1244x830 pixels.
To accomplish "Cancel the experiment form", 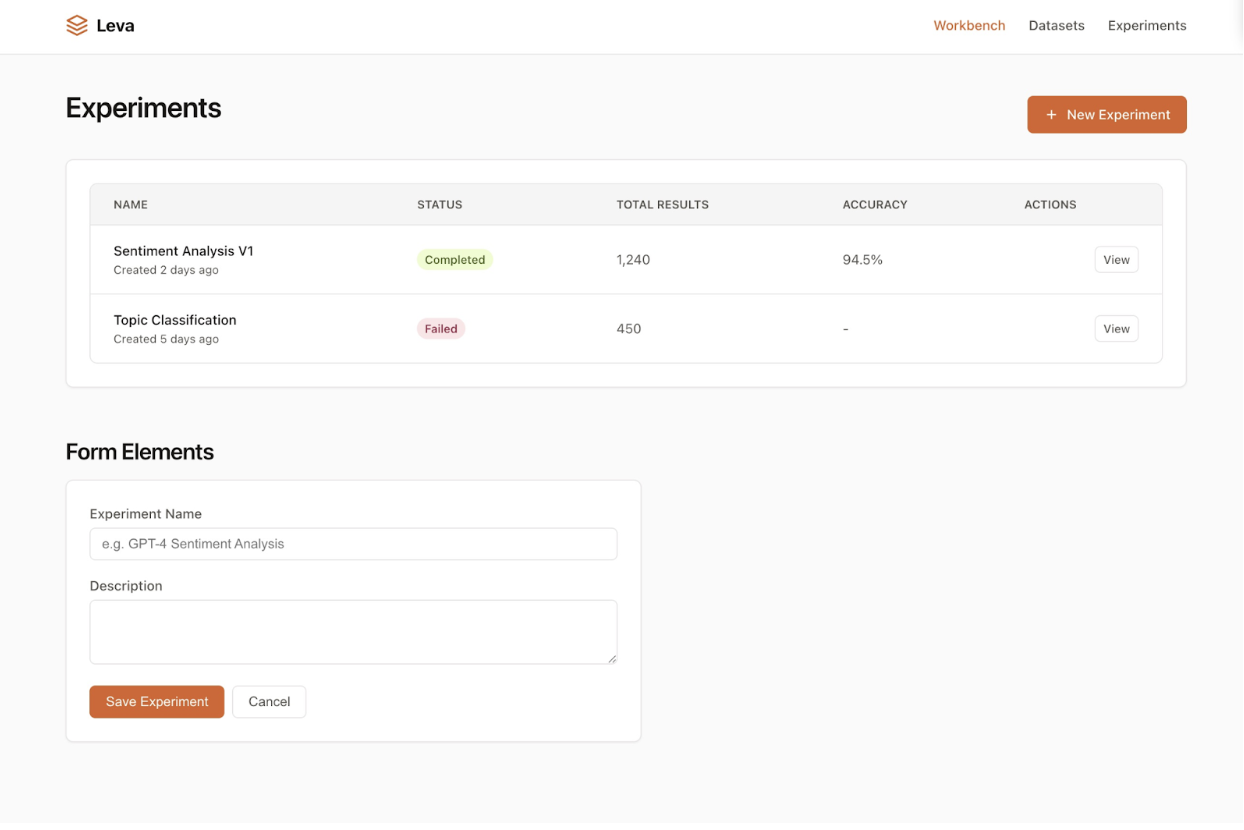I will point(269,702).
